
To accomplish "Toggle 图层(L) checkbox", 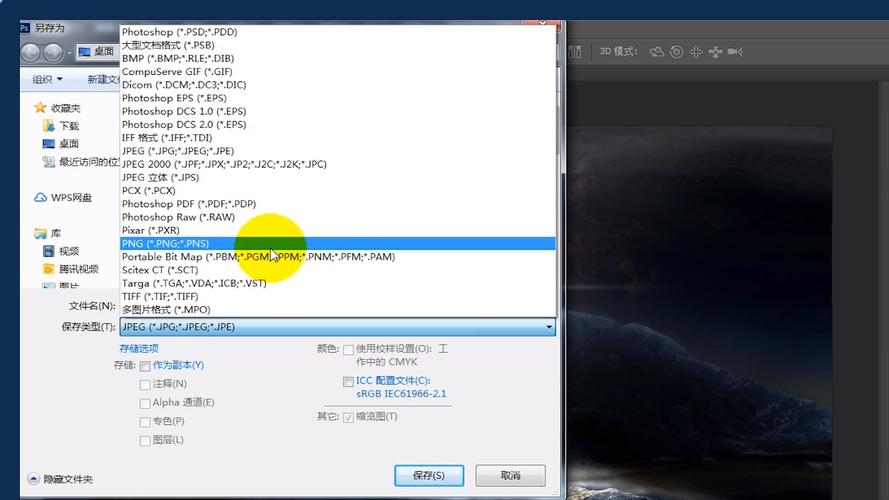I will tap(145, 441).
